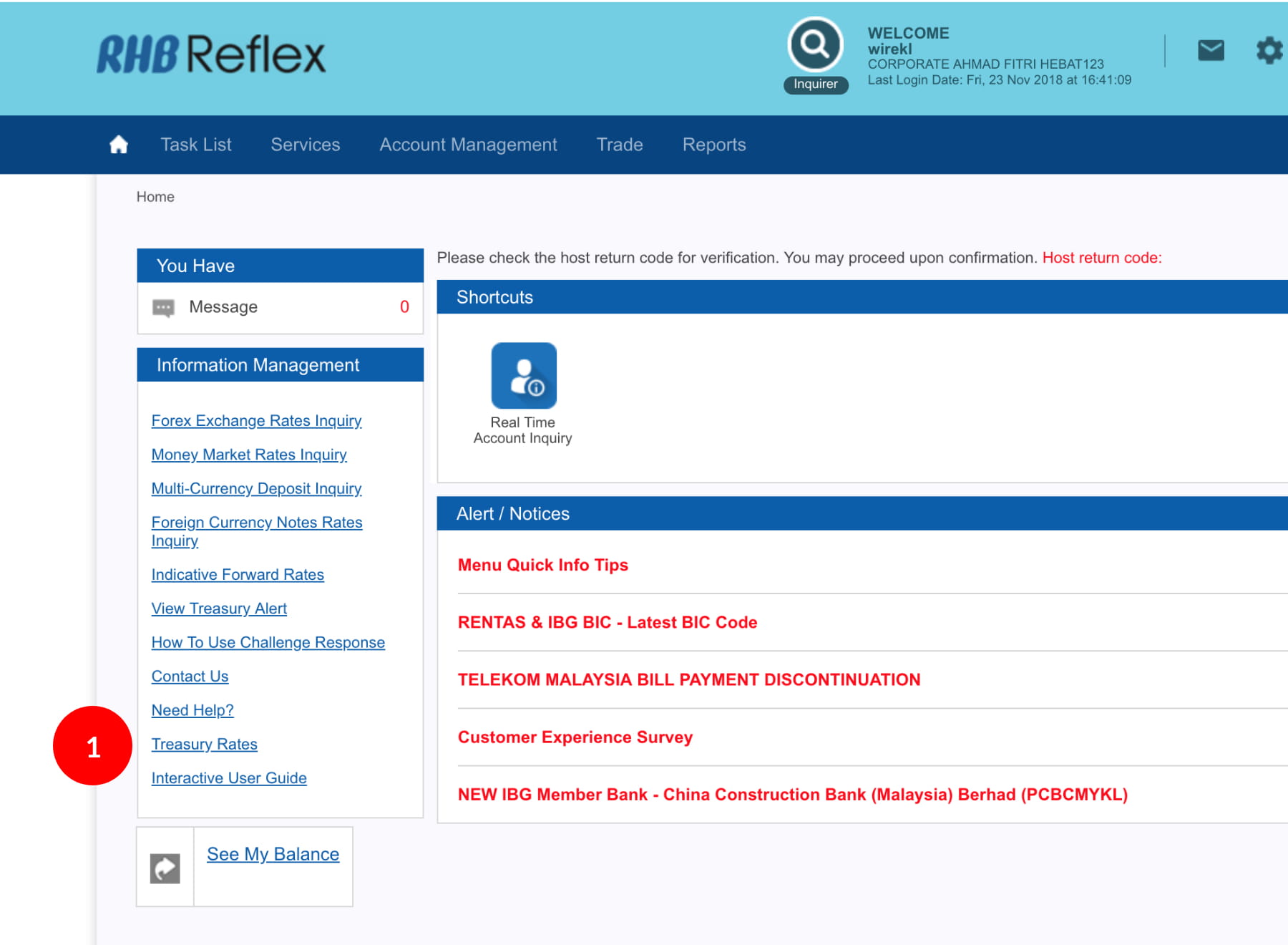The height and width of the screenshot is (945, 1288).
Task: Click the Inquirer magnifier icon
Action: 815,45
